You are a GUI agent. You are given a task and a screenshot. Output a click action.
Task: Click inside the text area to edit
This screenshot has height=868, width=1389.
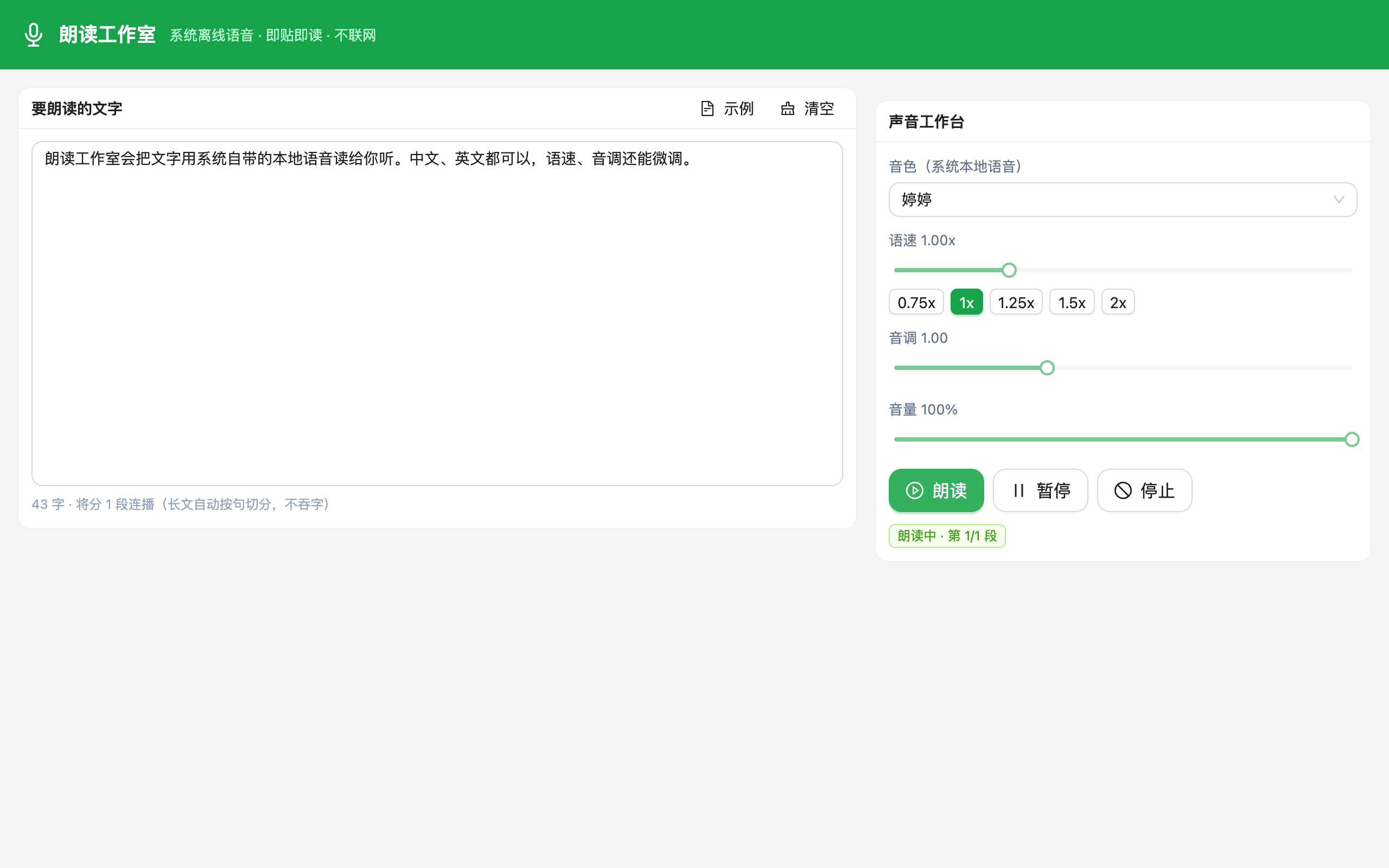point(437,314)
